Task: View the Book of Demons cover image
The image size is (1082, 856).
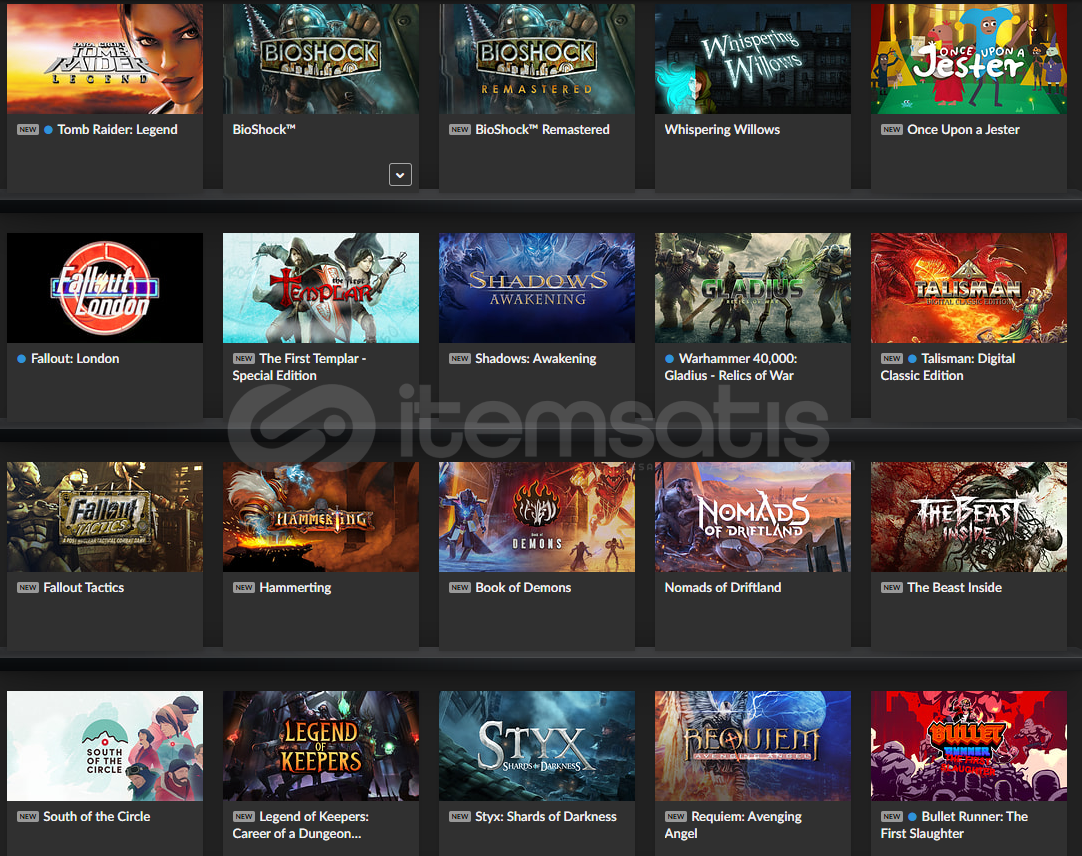Action: pos(537,517)
